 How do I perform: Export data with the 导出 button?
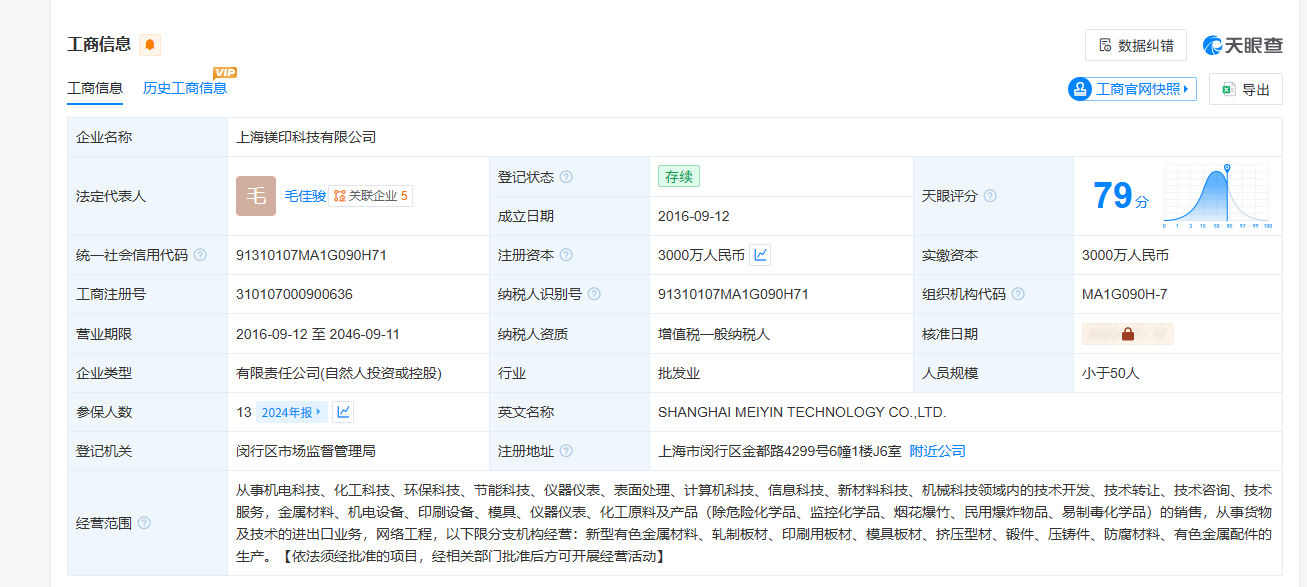(1245, 89)
